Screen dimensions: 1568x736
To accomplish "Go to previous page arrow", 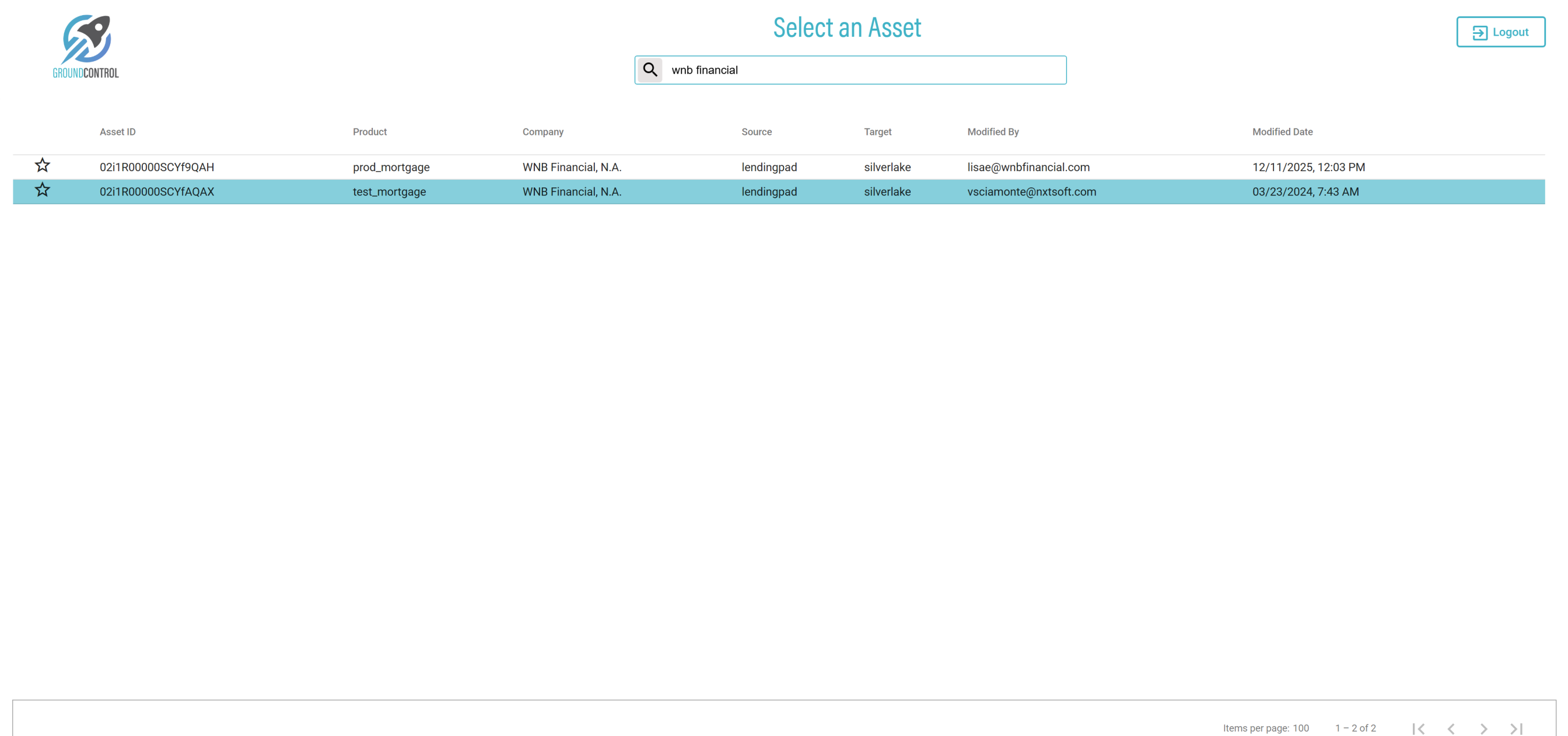I will pos(1451,728).
